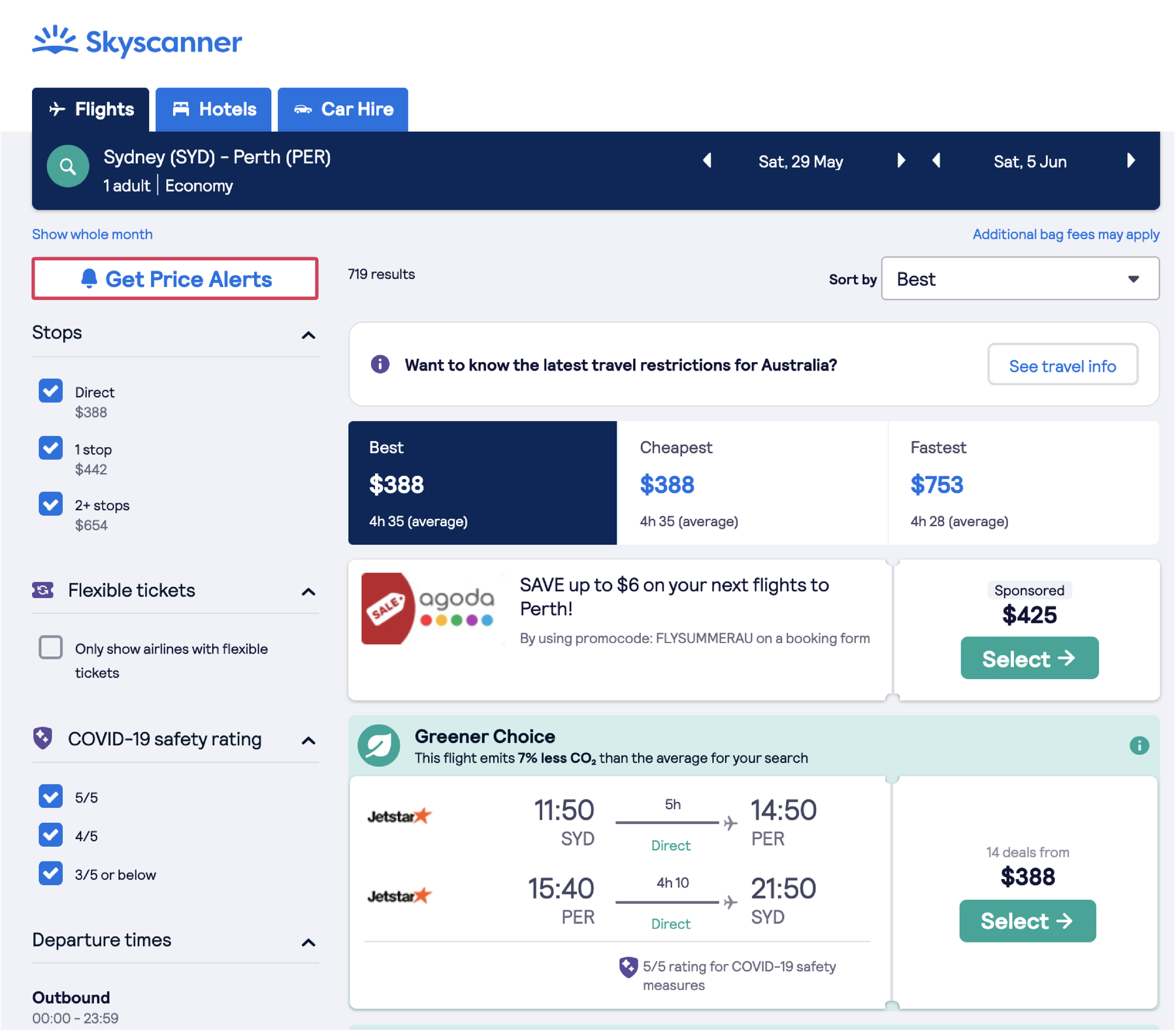Viewport: 1176px width, 1030px height.
Task: Enable only airlines with flexible tickets
Action: (51, 648)
